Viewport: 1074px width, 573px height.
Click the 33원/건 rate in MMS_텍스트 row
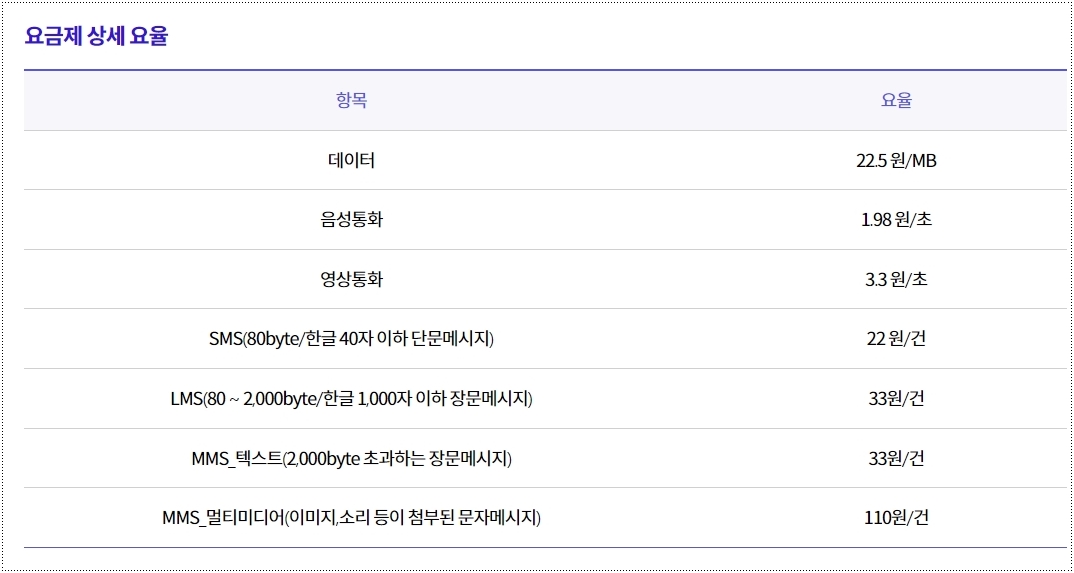pos(896,459)
